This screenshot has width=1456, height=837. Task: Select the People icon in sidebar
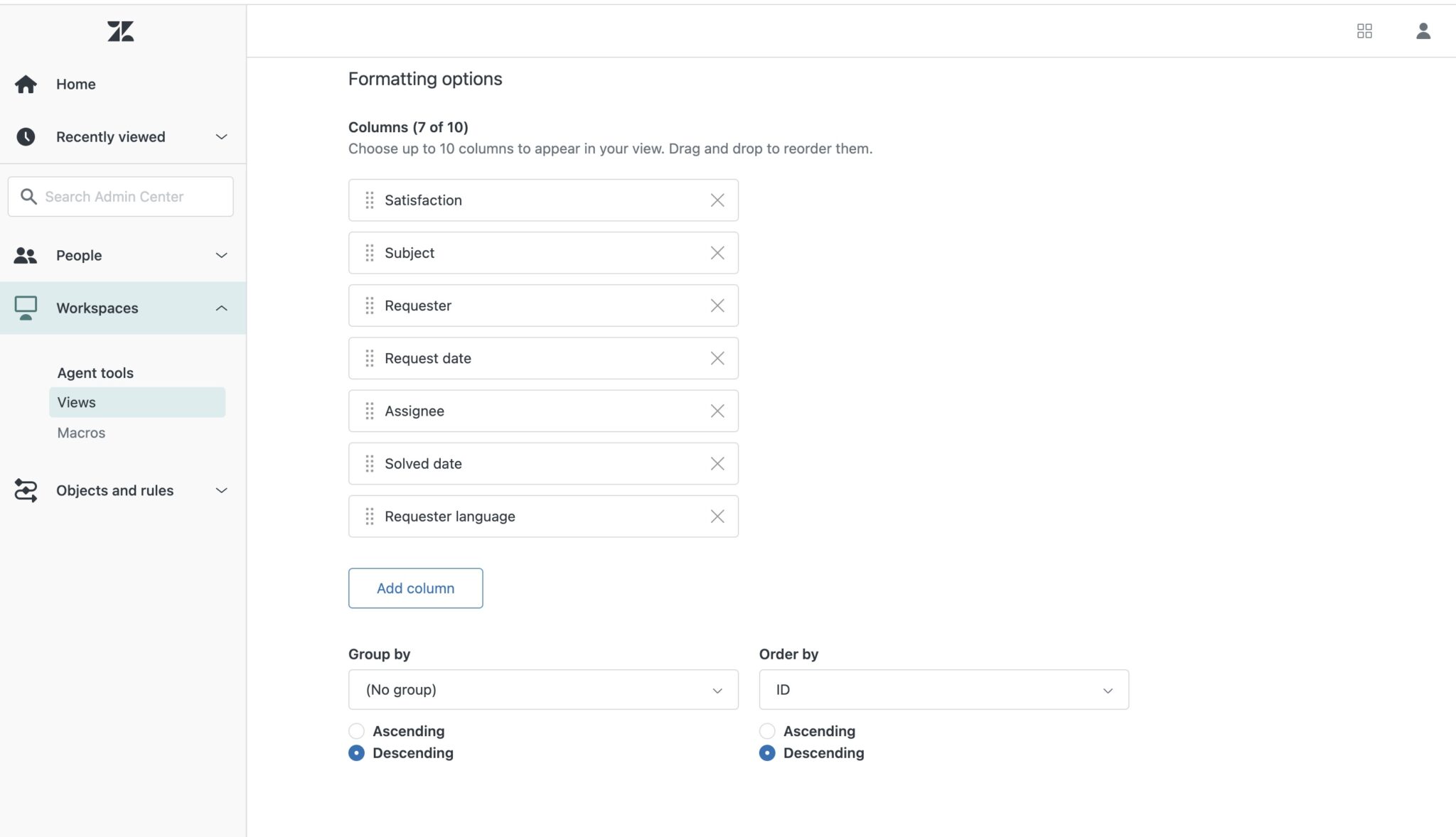tap(26, 255)
